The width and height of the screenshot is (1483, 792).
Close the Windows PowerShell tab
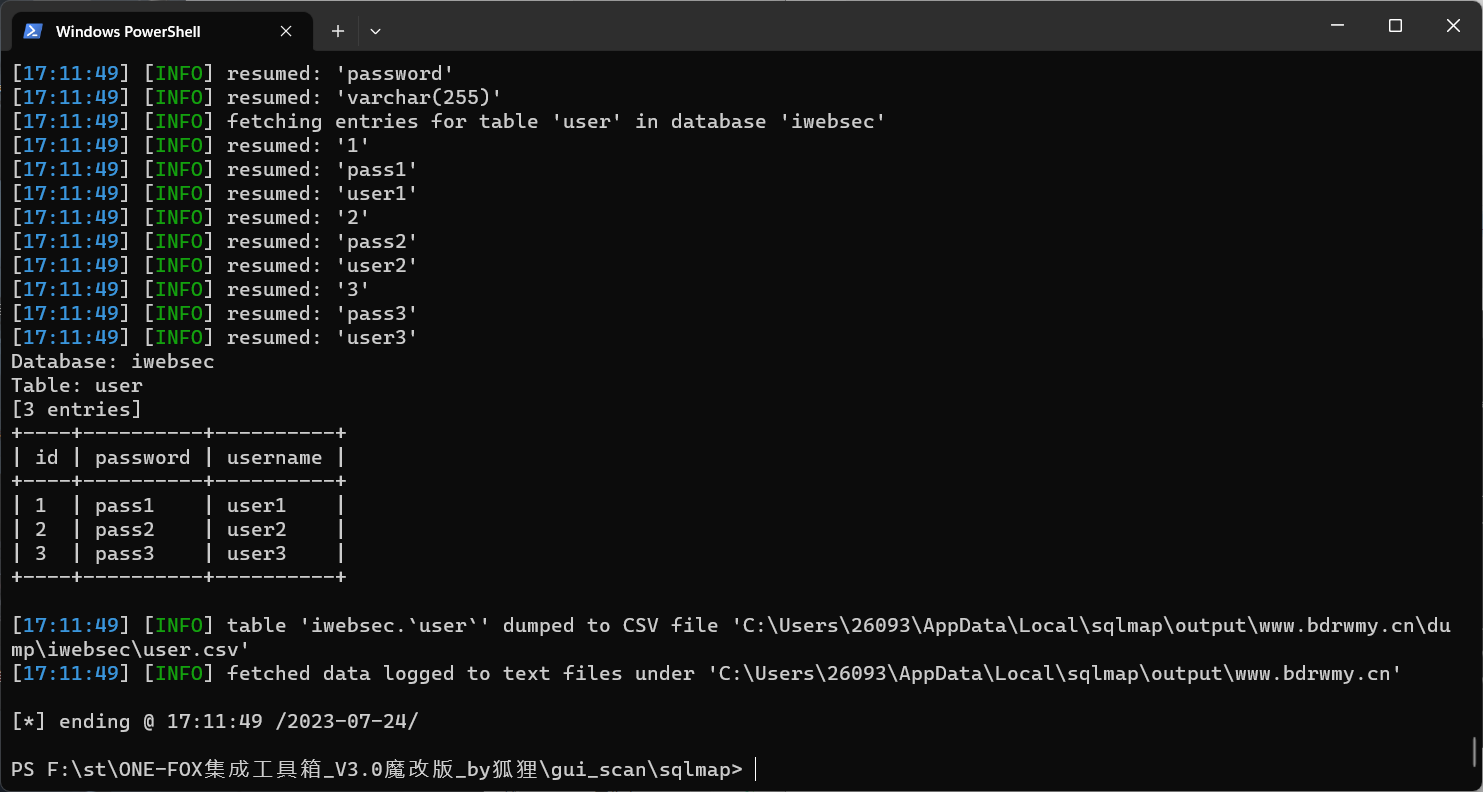(286, 31)
